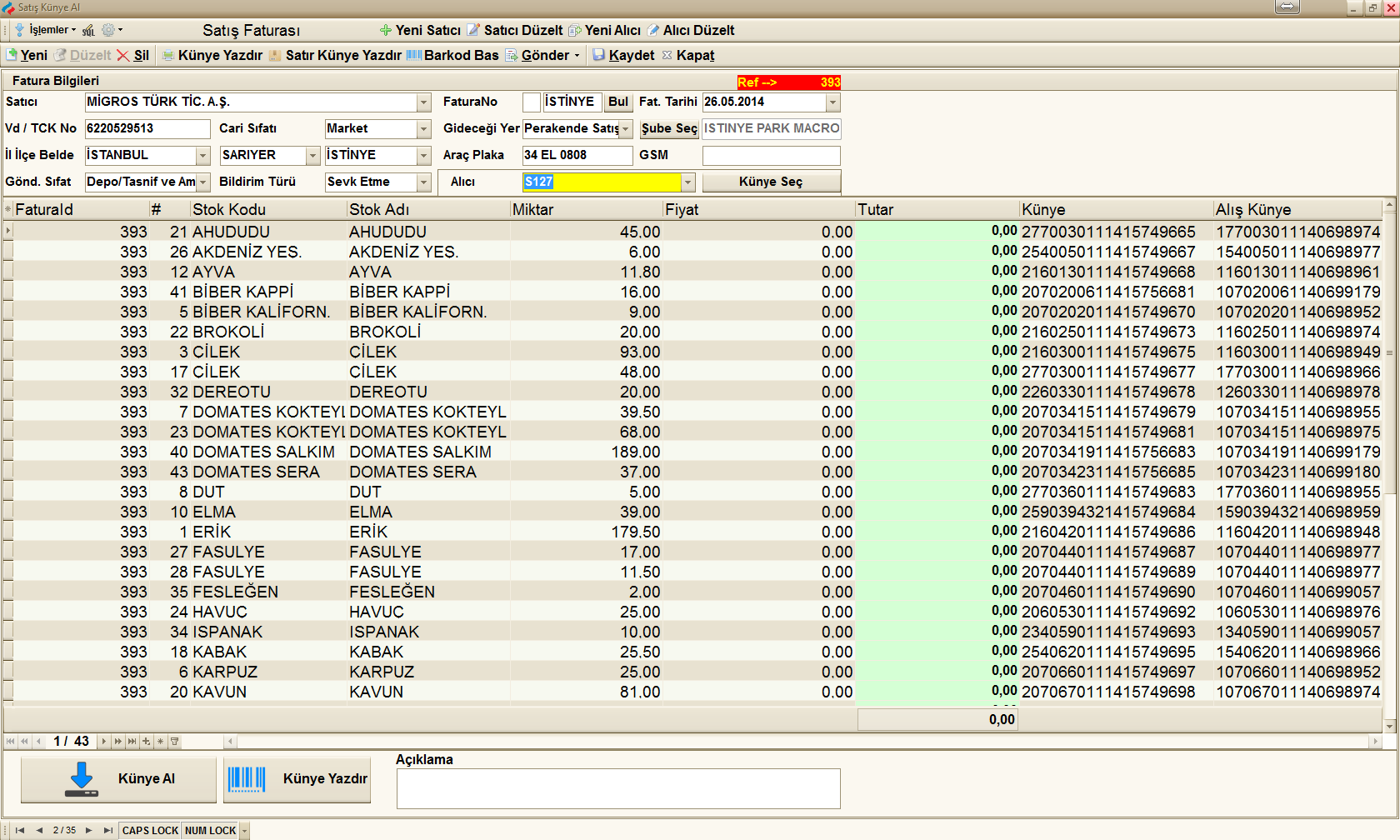The height and width of the screenshot is (840, 1400).
Task: Expand the SARIYER district dropdown
Action: [x=312, y=156]
